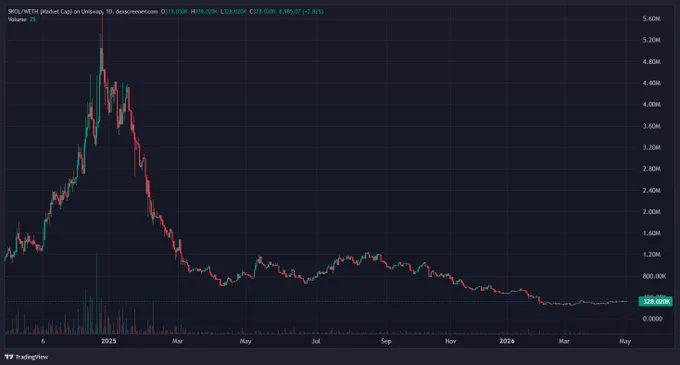This screenshot has height=365, width=680.
Task: Click the May label after 2026
Action: 625,341
